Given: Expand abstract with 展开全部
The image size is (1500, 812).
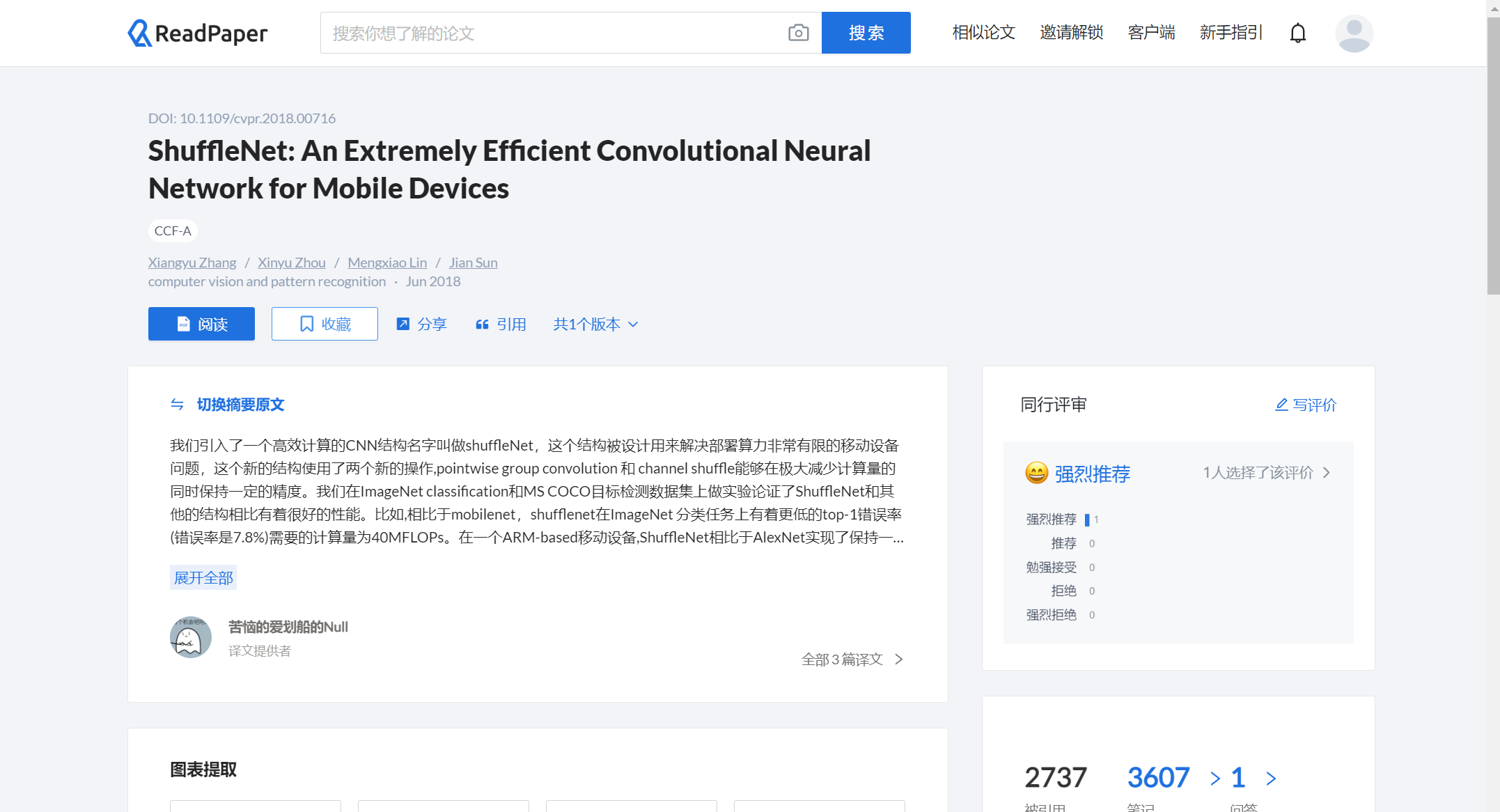Looking at the screenshot, I should tap(203, 578).
